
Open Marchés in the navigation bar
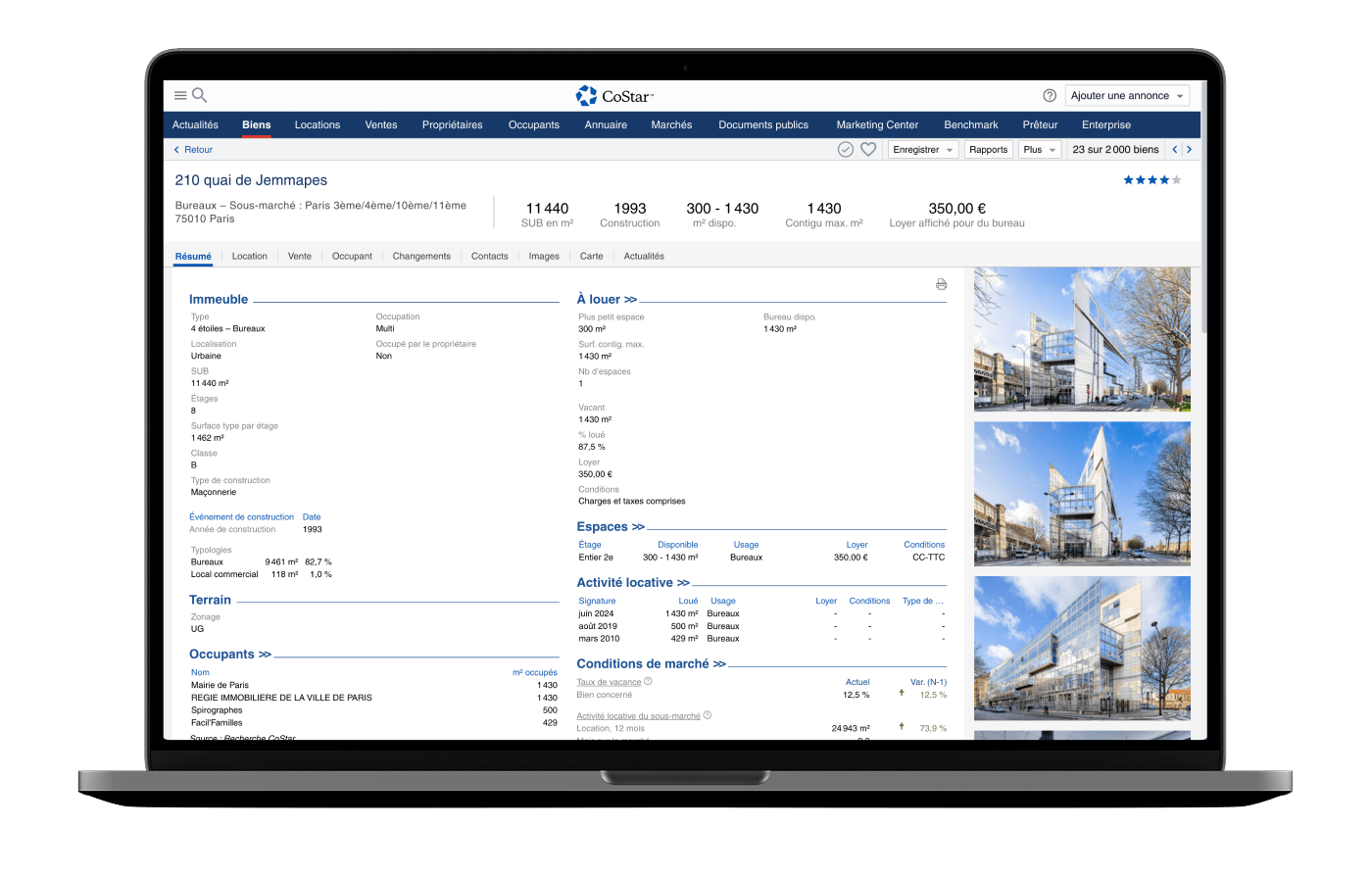671,125
